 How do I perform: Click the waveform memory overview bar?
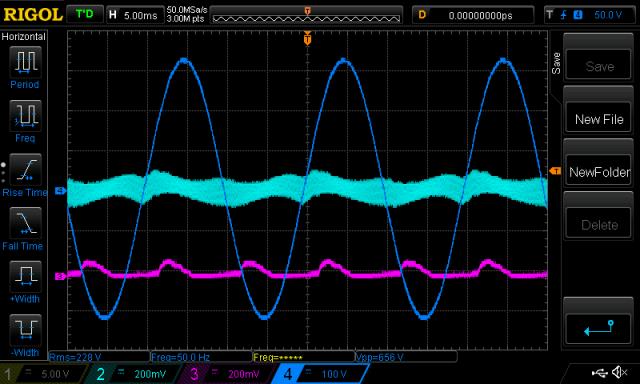[307, 16]
